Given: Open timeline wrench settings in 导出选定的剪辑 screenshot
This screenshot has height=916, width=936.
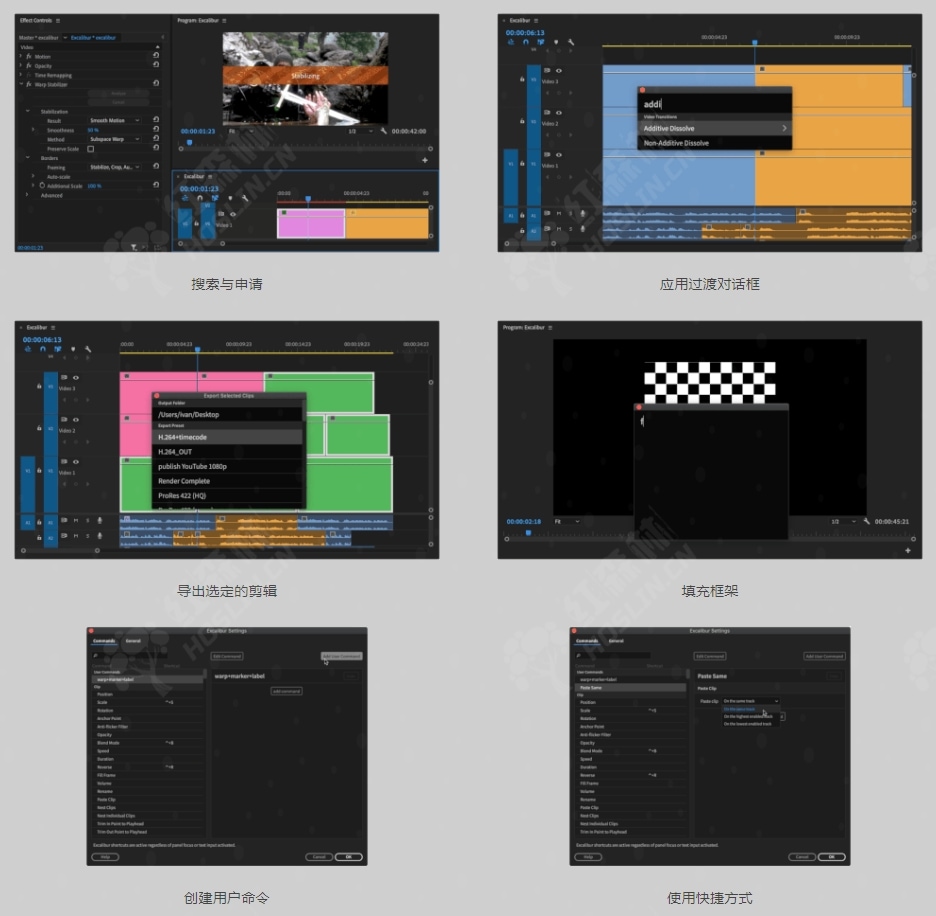Looking at the screenshot, I should (x=88, y=349).
